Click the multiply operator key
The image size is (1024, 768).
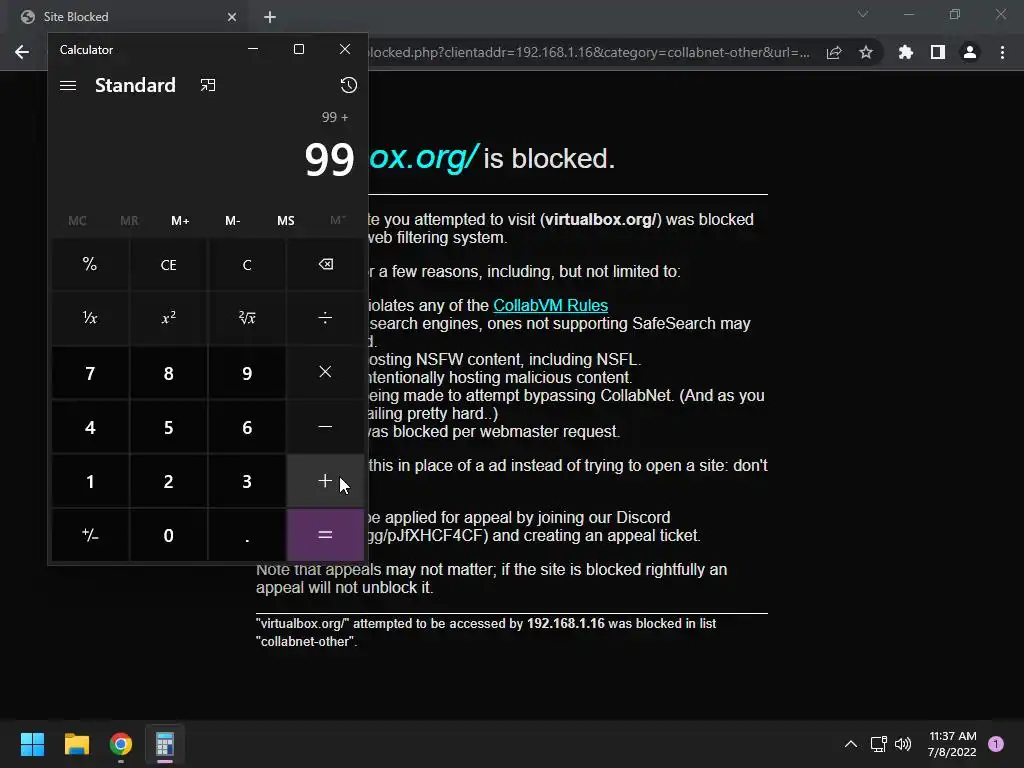pyautogui.click(x=325, y=372)
